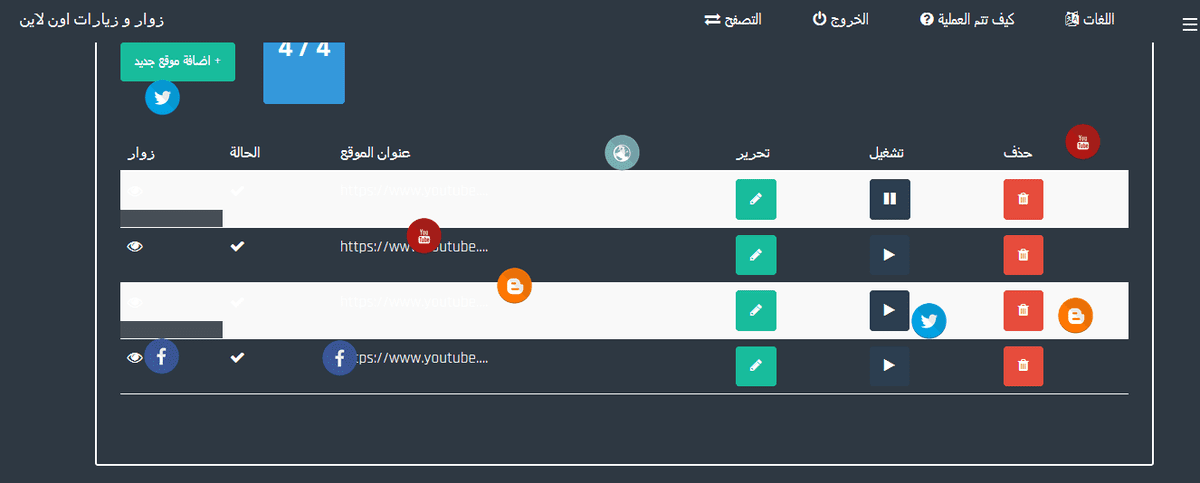Click the globe icon near the table header

click(621, 153)
